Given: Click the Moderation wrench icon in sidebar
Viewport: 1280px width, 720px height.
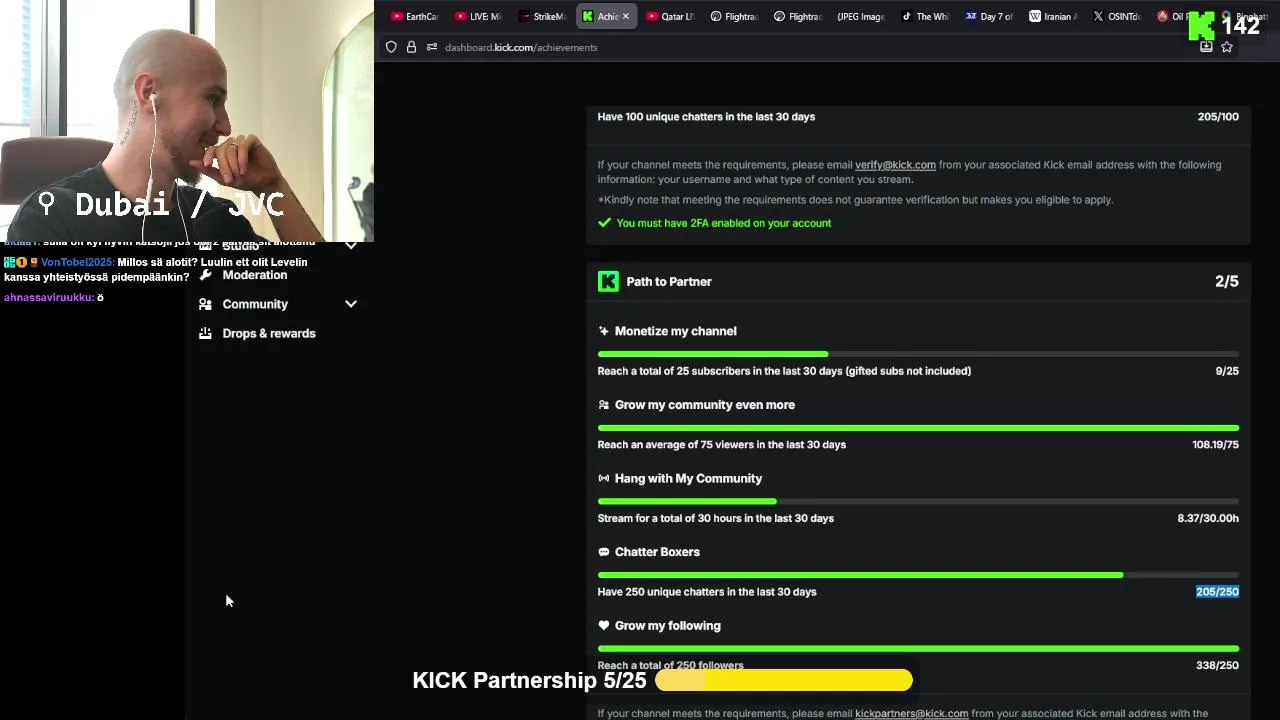Looking at the screenshot, I should click(x=205, y=275).
